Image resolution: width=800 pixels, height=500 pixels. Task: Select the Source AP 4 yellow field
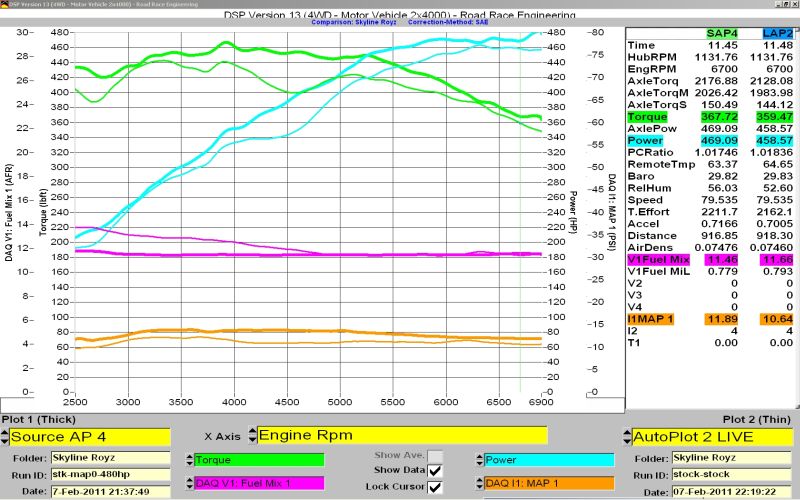pos(90,437)
